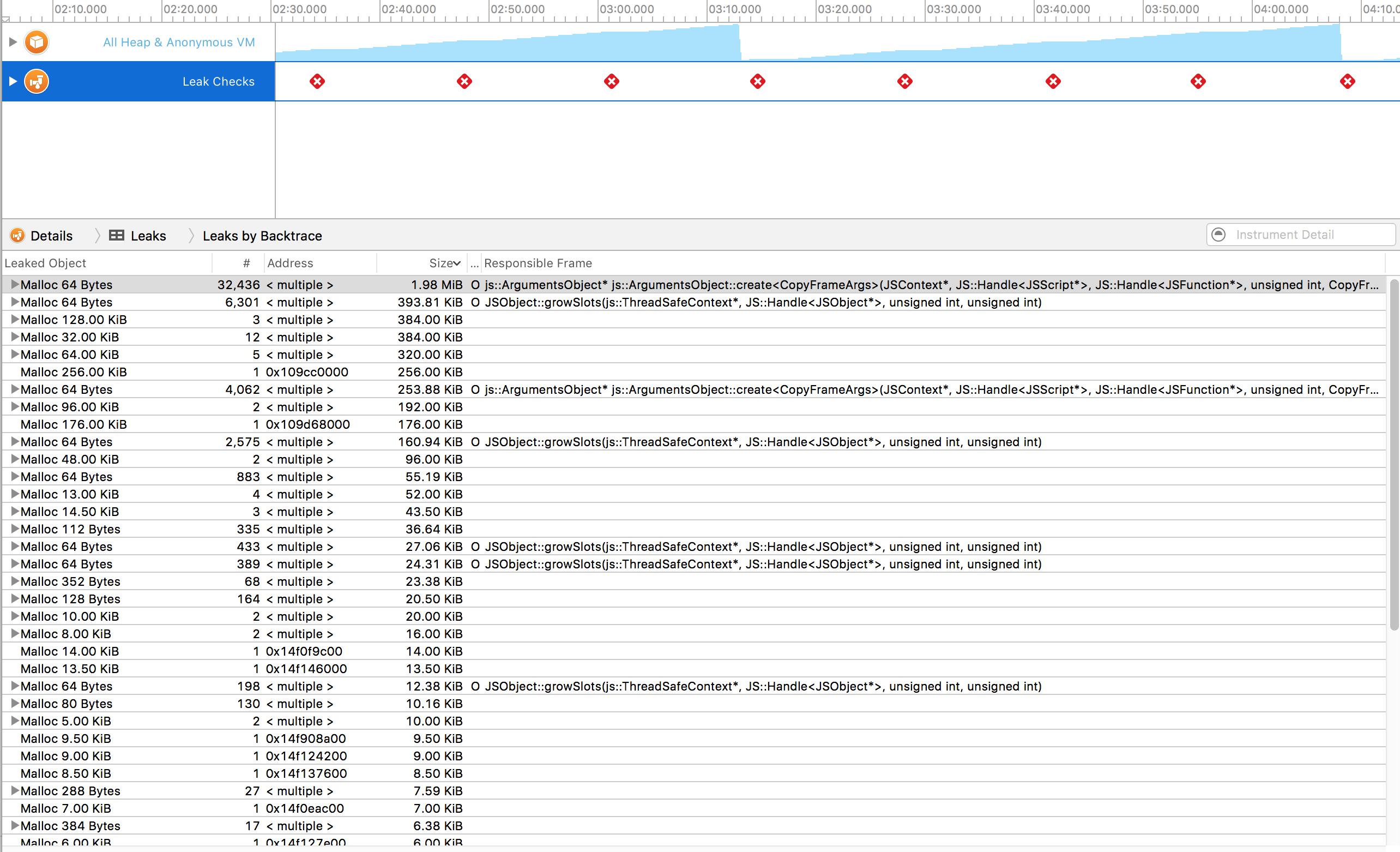Click the first leak marker in the timeline
1400x852 pixels.
pos(317,81)
